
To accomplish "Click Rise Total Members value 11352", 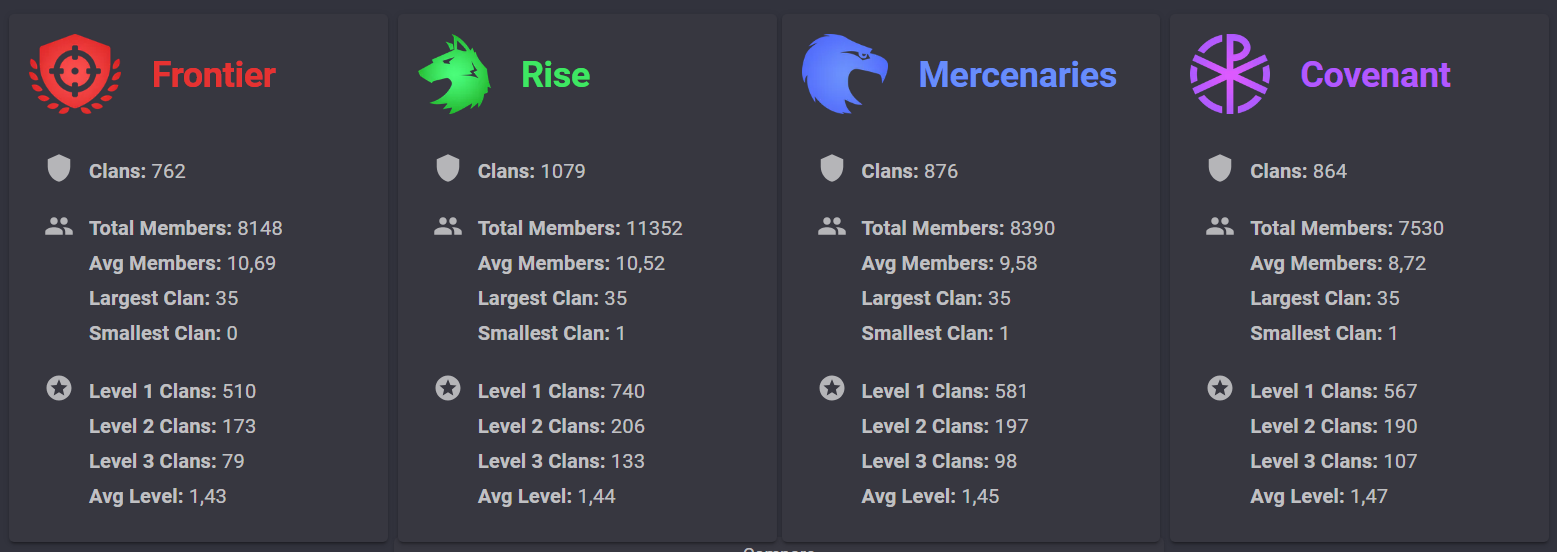I will click(654, 228).
